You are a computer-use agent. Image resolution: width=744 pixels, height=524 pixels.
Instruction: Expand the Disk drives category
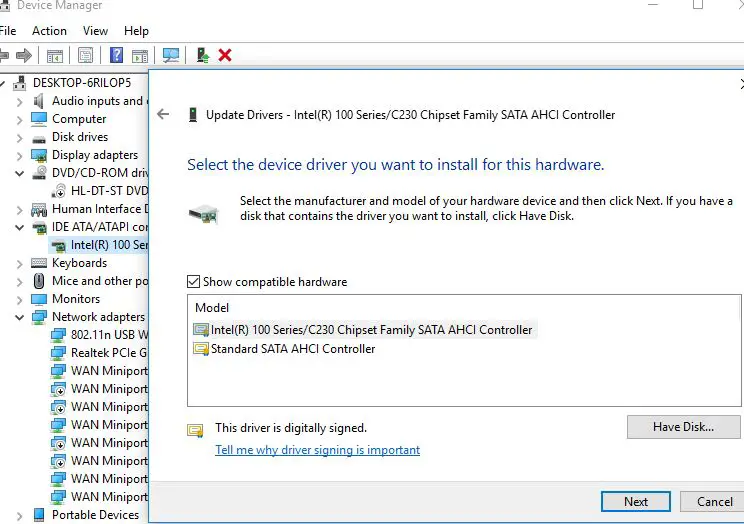[x=19, y=138]
